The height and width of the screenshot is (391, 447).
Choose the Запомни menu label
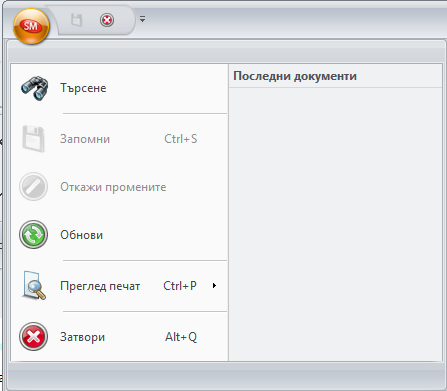pyautogui.click(x=85, y=139)
